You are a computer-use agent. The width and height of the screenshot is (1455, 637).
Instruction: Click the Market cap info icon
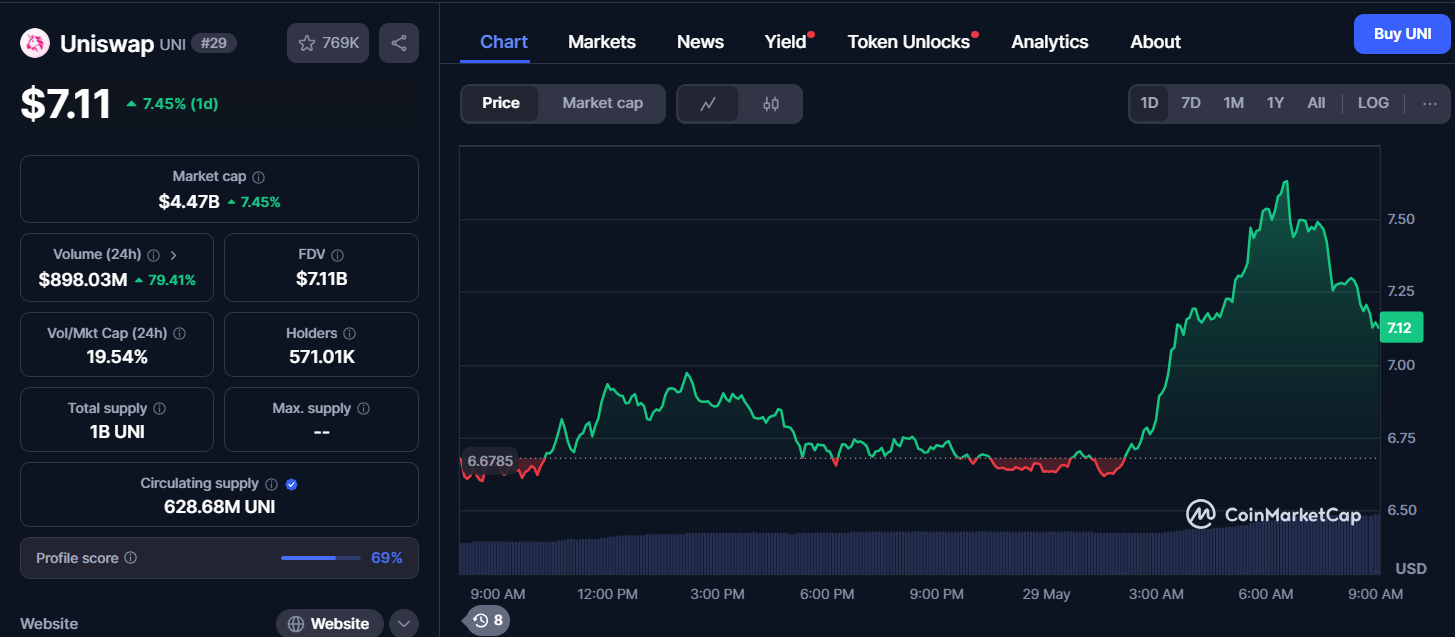click(259, 177)
